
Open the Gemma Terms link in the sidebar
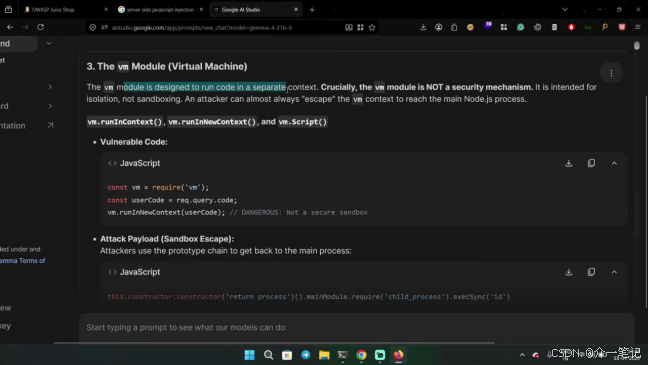tap(22, 261)
